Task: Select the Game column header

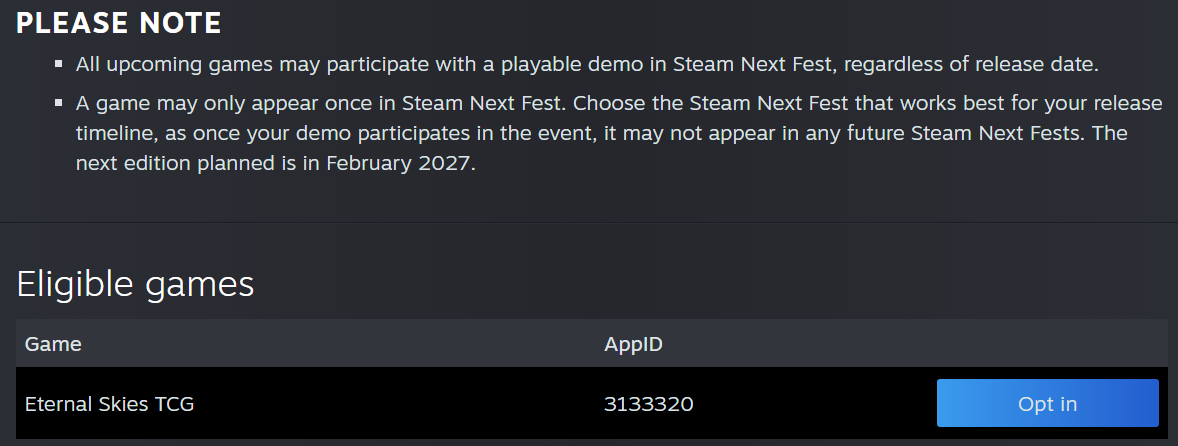Action: click(x=53, y=344)
